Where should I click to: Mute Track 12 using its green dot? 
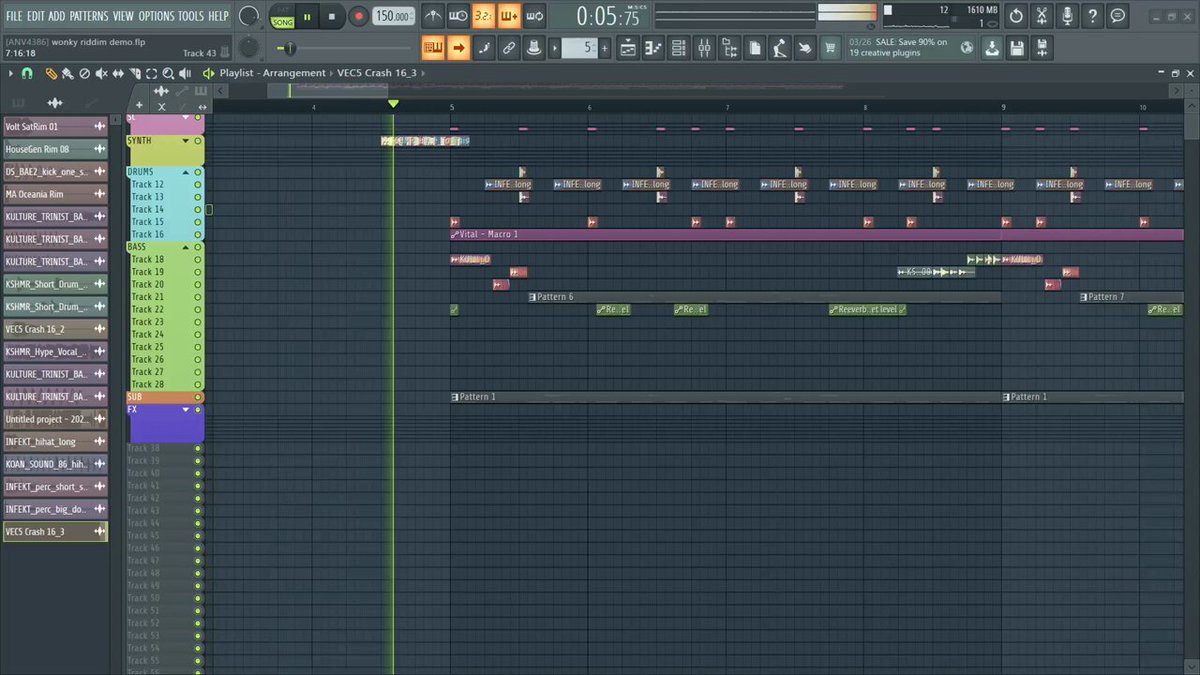pyautogui.click(x=198, y=184)
